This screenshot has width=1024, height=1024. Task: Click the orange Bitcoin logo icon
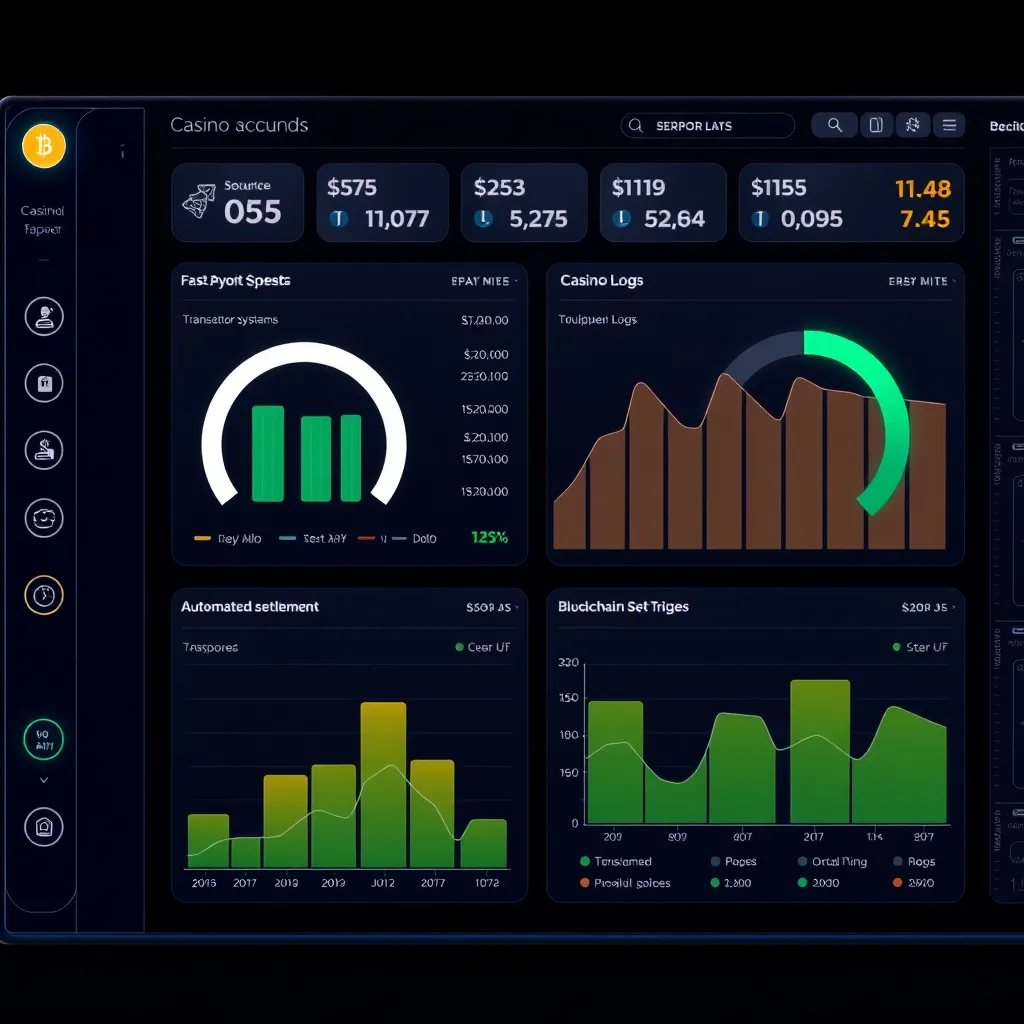point(43,147)
